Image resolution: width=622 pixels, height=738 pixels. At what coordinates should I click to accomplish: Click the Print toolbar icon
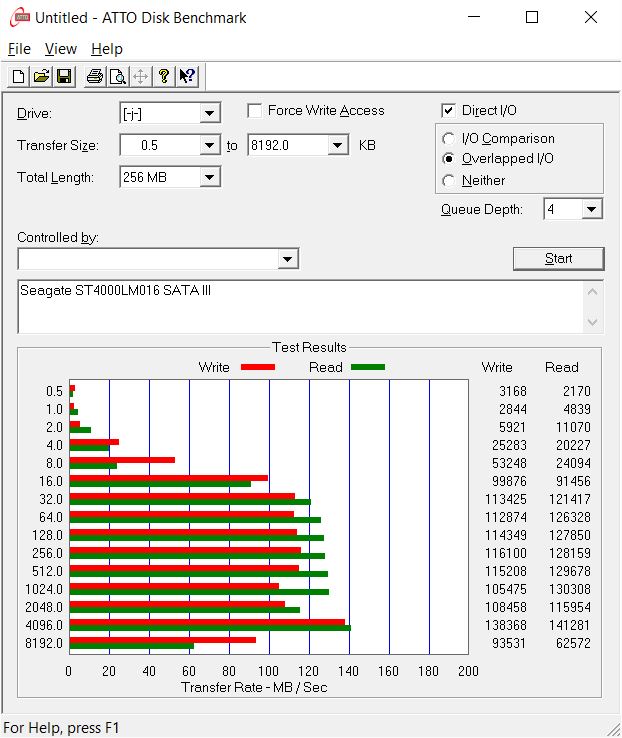point(95,76)
